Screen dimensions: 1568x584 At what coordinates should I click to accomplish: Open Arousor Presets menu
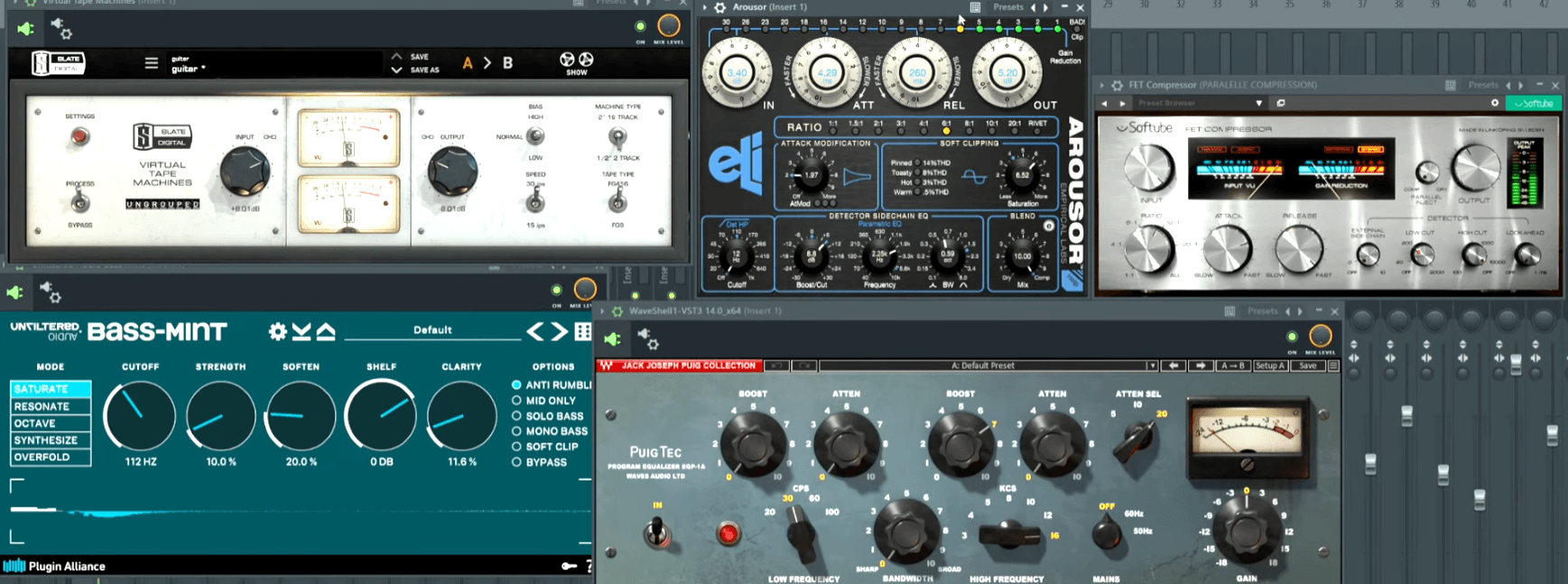tap(1008, 7)
